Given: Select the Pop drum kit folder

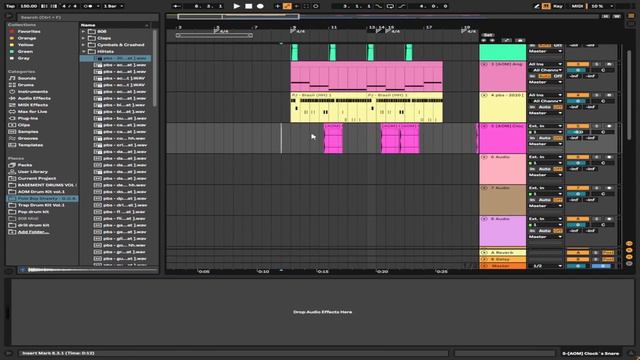Looking at the screenshot, I should coord(33,212).
